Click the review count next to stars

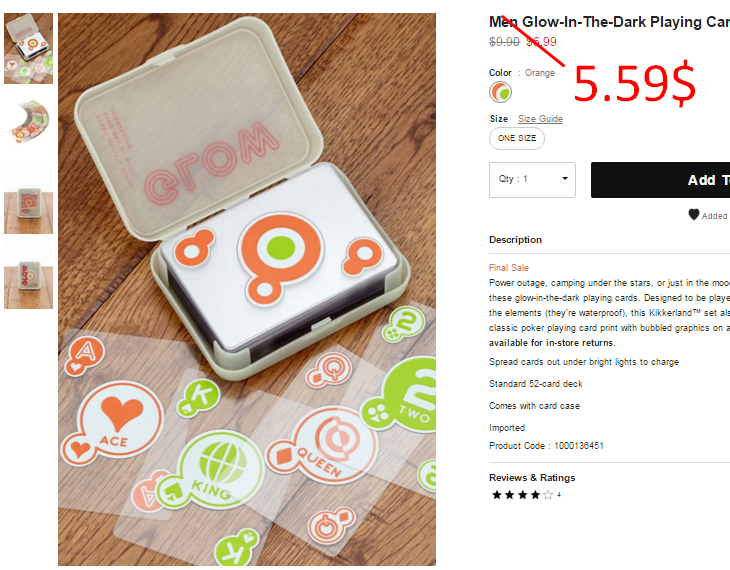tap(559, 495)
